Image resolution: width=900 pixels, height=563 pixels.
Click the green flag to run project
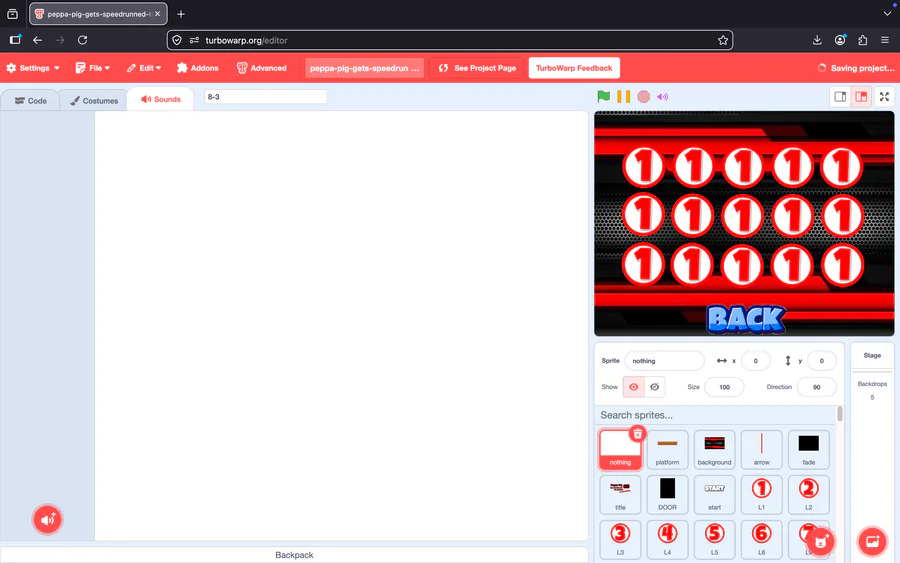pos(603,96)
